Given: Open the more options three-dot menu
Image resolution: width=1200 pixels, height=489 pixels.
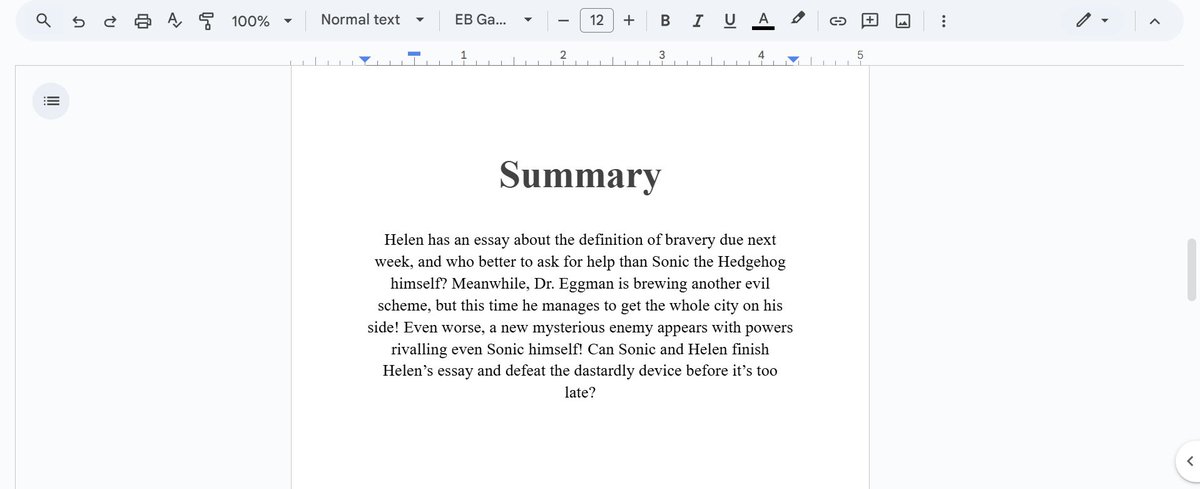Looking at the screenshot, I should click(943, 20).
